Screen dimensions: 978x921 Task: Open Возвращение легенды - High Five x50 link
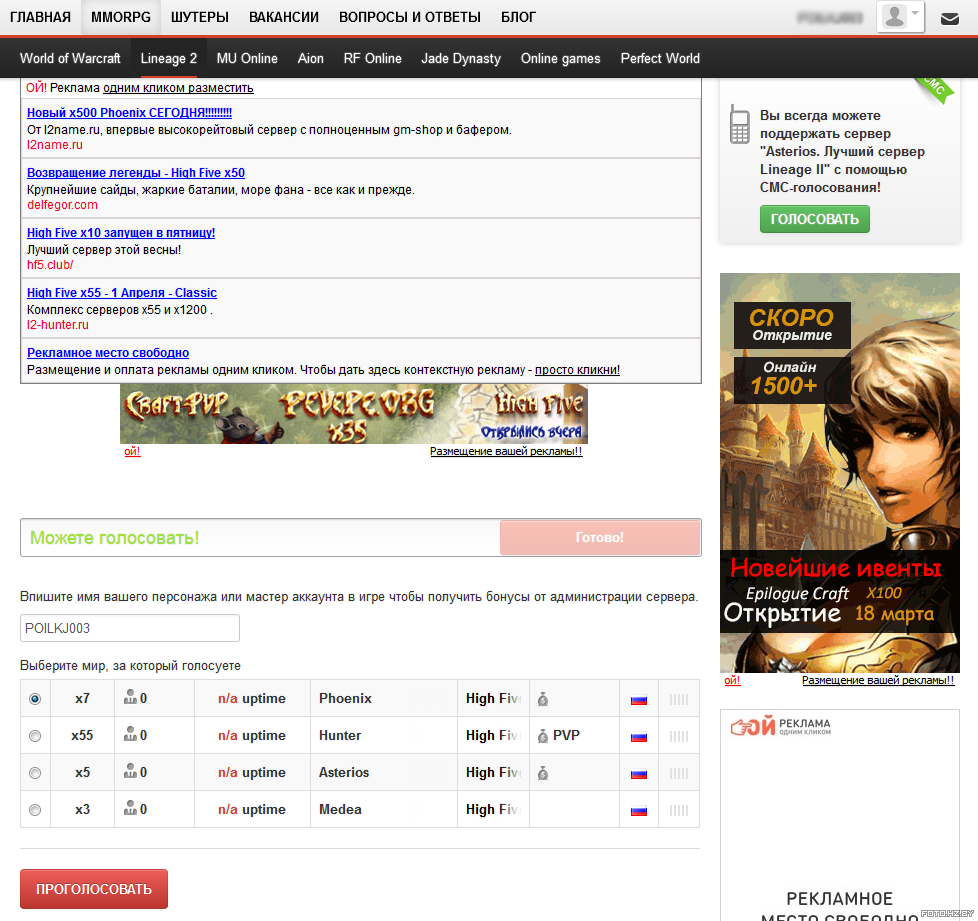click(x=136, y=173)
